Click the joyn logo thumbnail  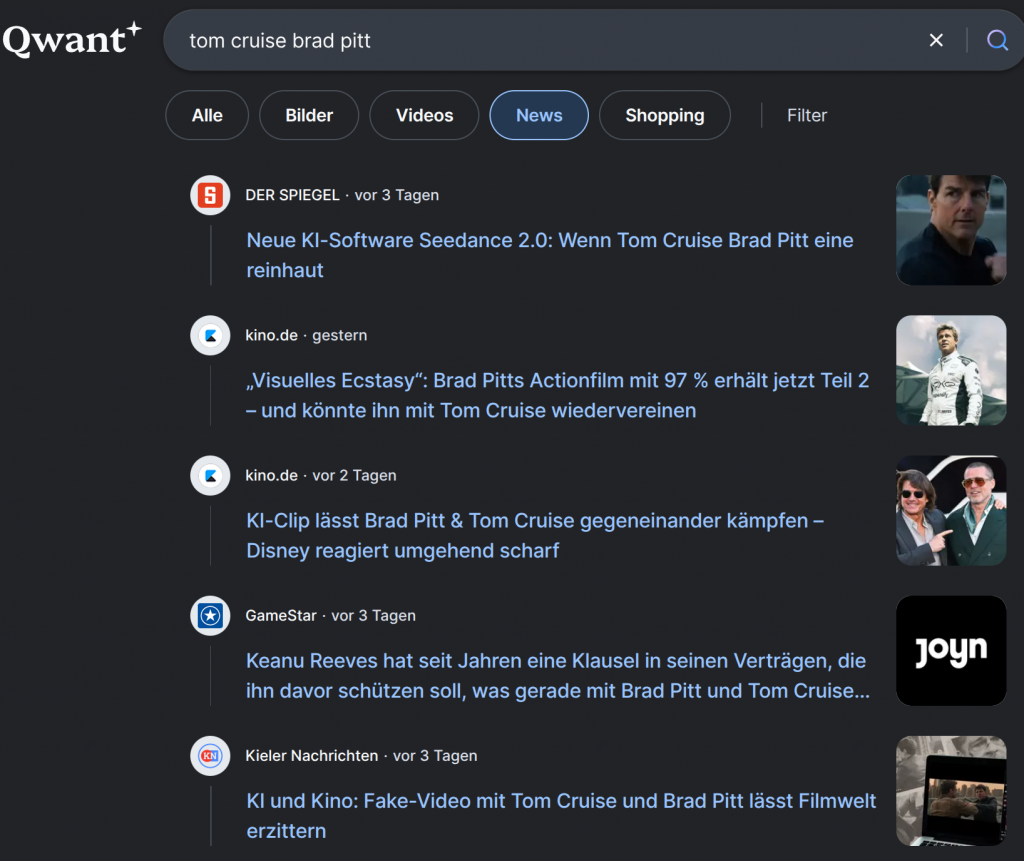click(x=950, y=651)
